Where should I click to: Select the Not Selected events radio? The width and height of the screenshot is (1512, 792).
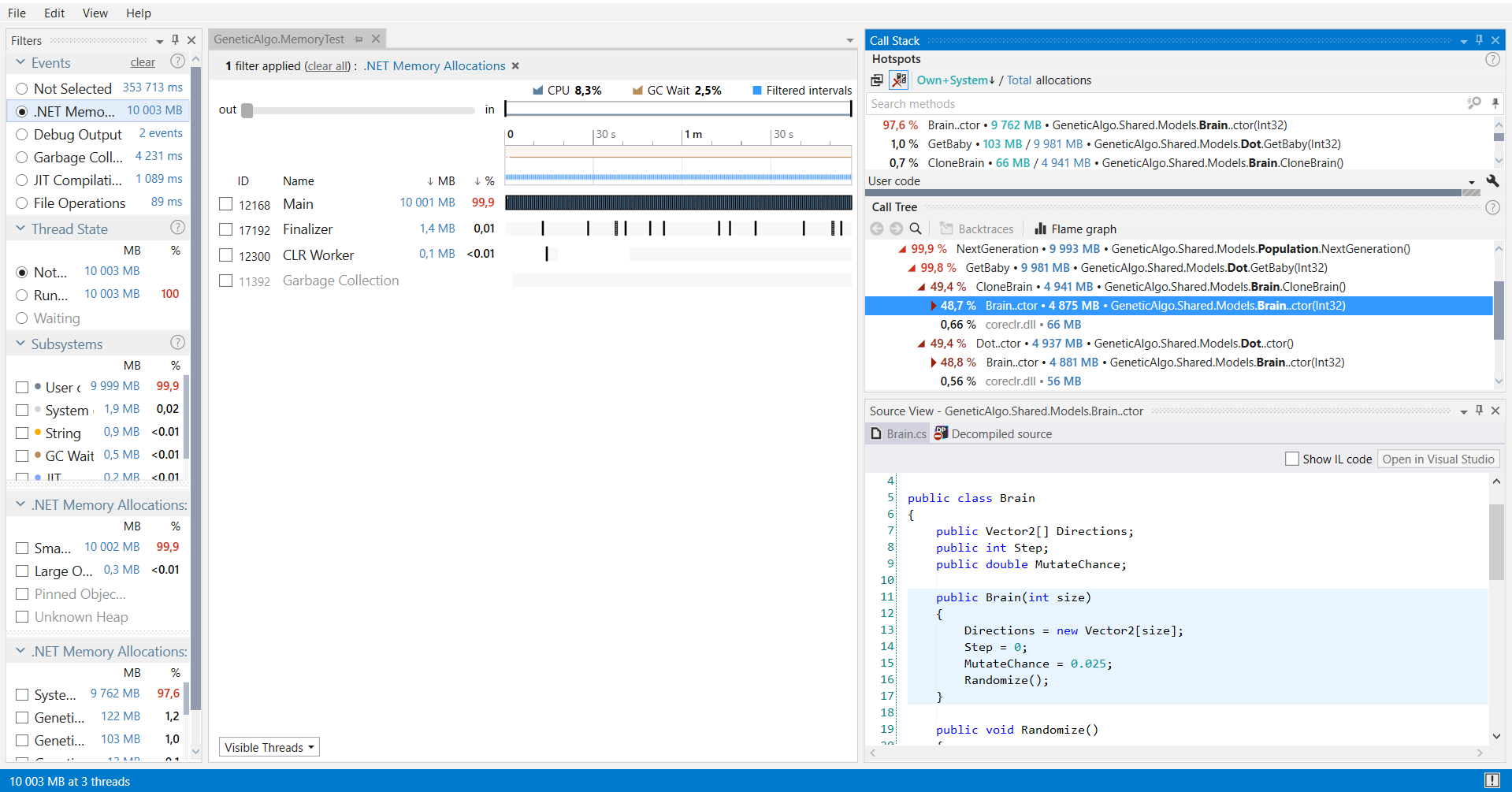click(x=22, y=89)
